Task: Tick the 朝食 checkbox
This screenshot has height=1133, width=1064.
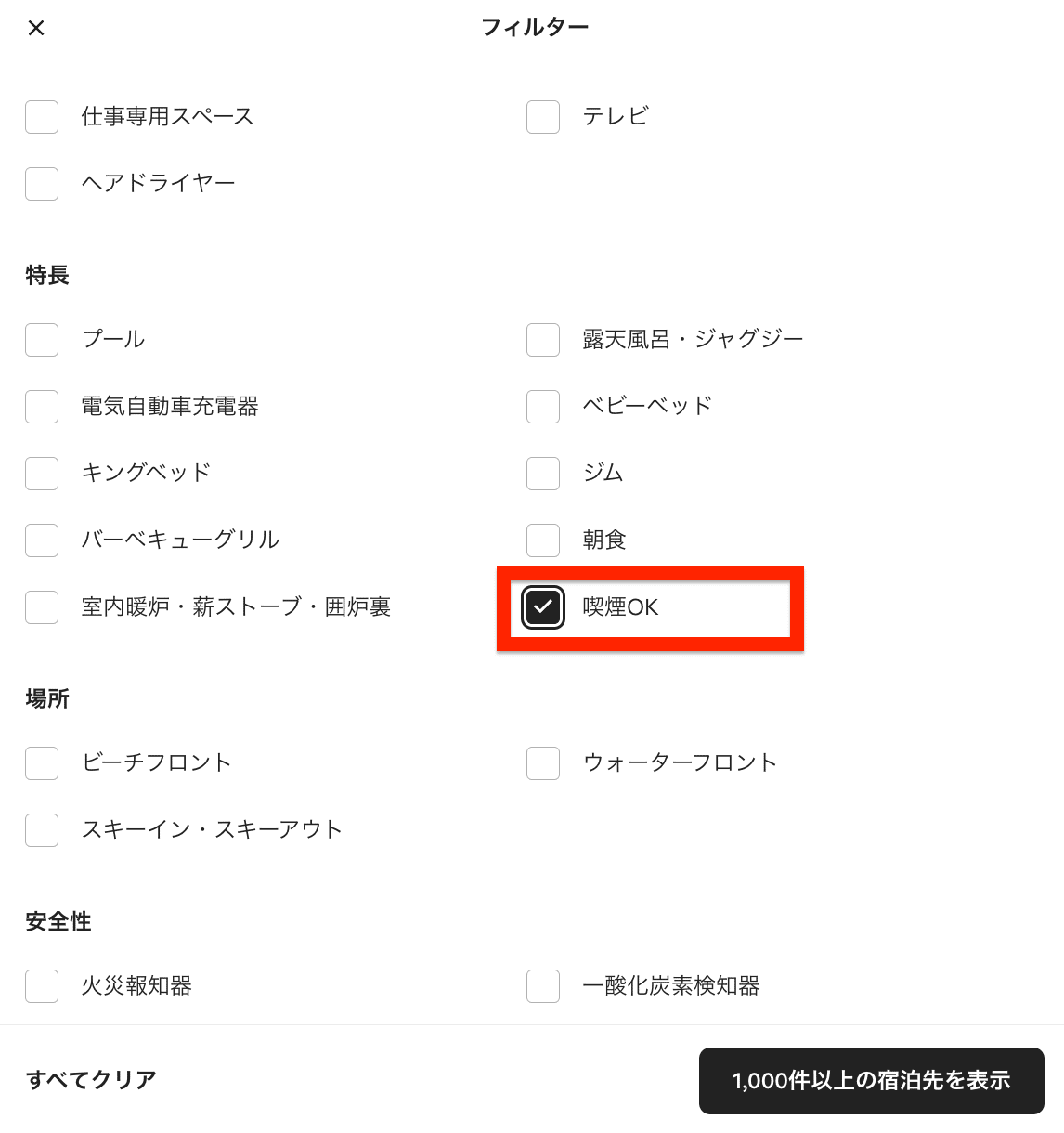Action: [x=543, y=540]
